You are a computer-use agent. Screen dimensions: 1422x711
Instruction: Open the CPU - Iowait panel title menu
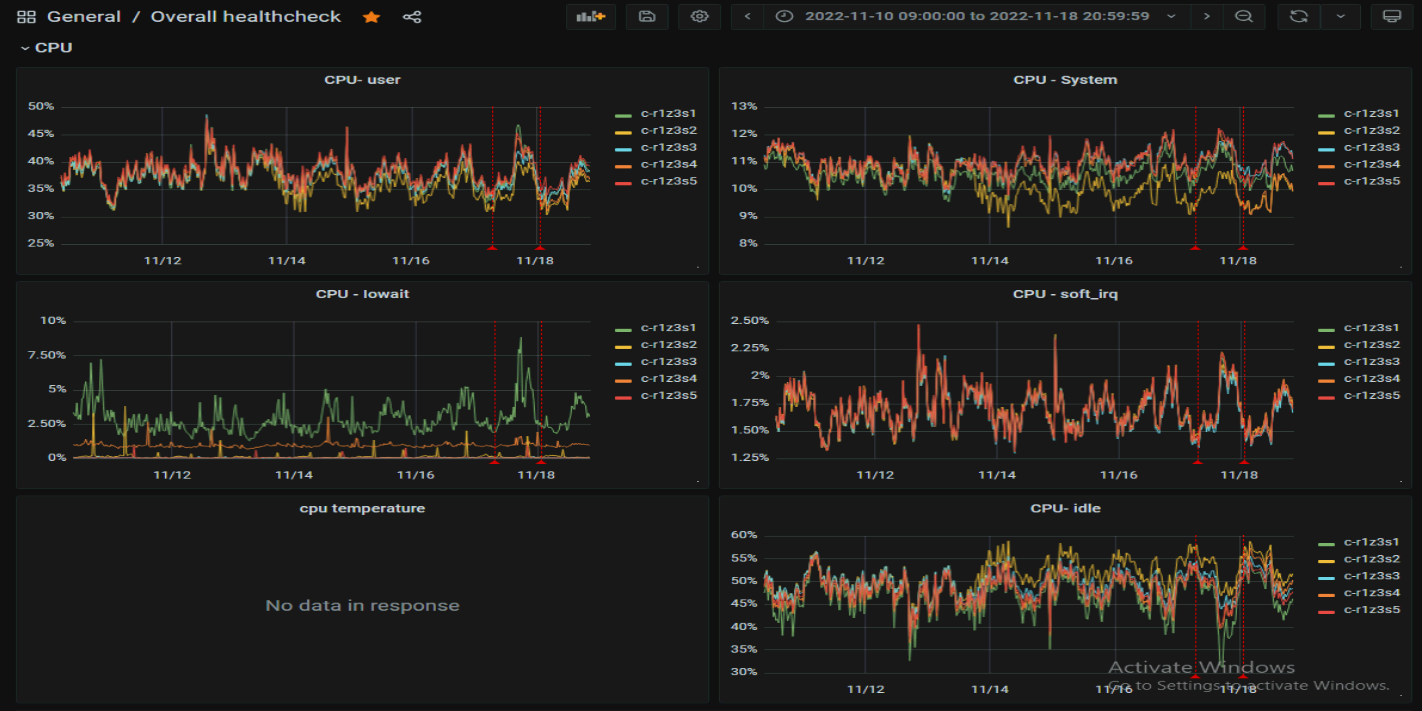[362, 294]
